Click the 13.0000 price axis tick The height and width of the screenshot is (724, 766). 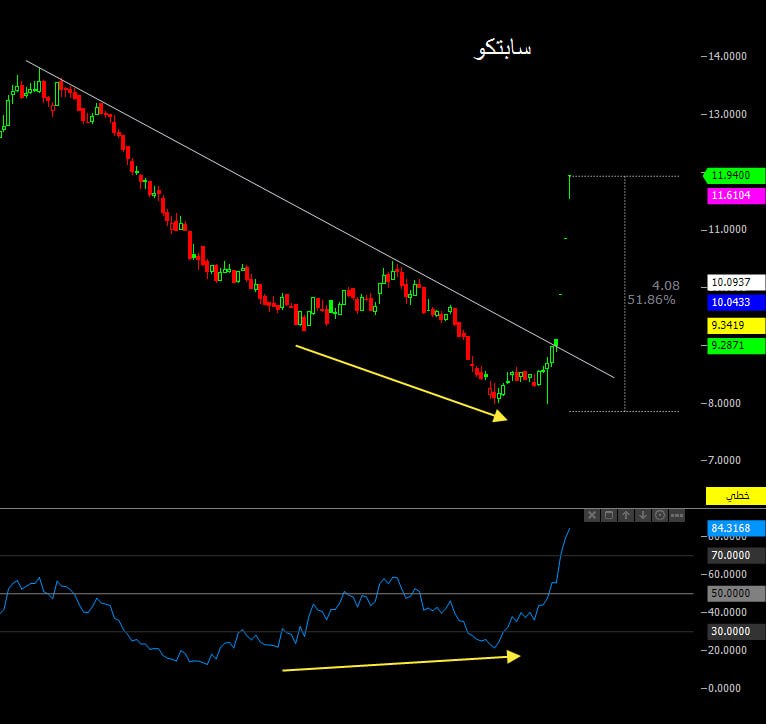(x=727, y=114)
